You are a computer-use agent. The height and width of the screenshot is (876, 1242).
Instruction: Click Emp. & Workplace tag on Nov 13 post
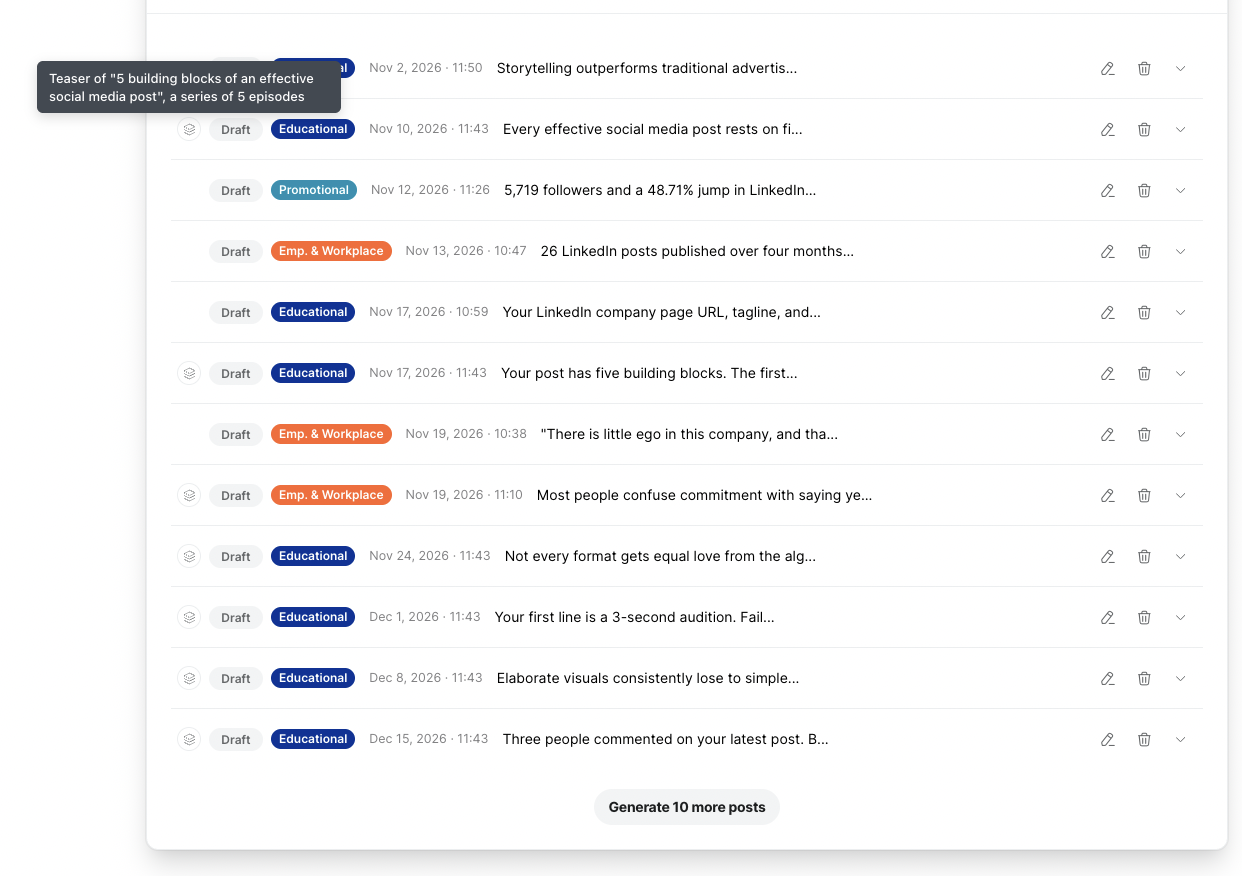point(331,251)
